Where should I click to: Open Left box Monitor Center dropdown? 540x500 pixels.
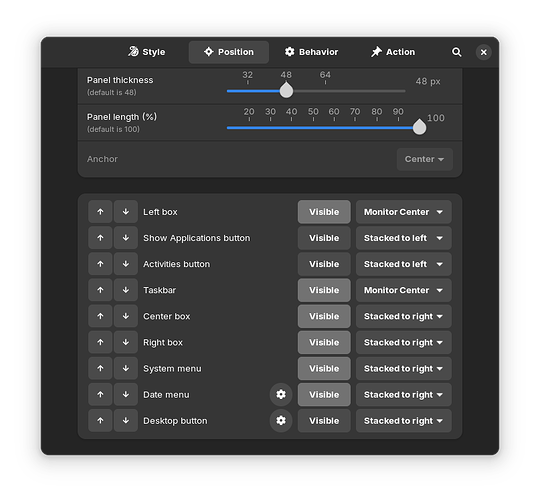coord(403,212)
